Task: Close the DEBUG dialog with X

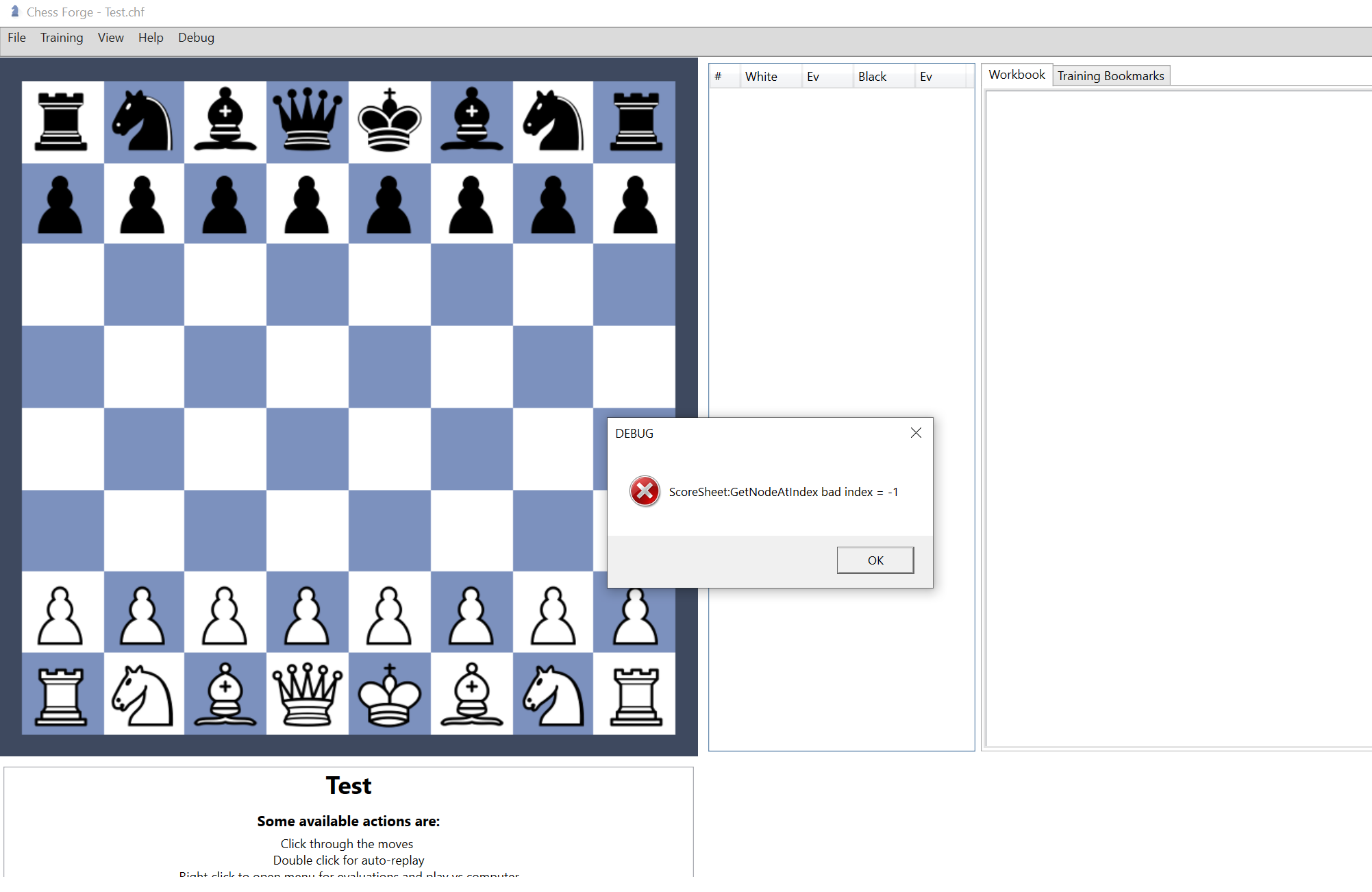Action: (916, 433)
